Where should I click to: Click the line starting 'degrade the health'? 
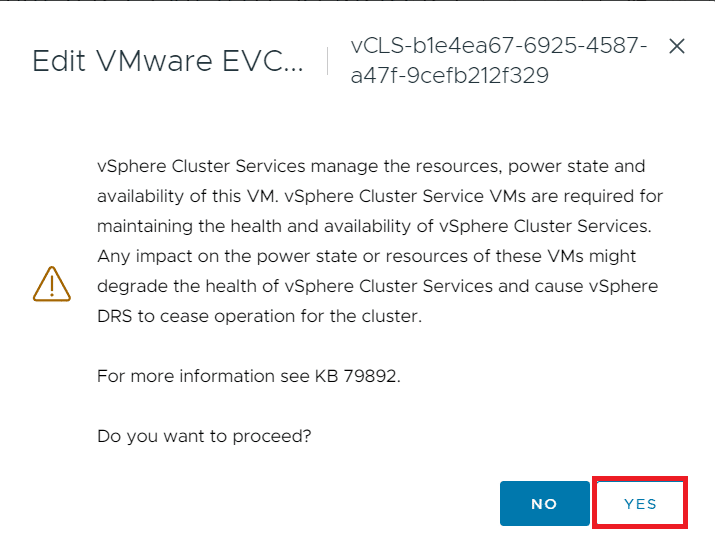point(378,286)
